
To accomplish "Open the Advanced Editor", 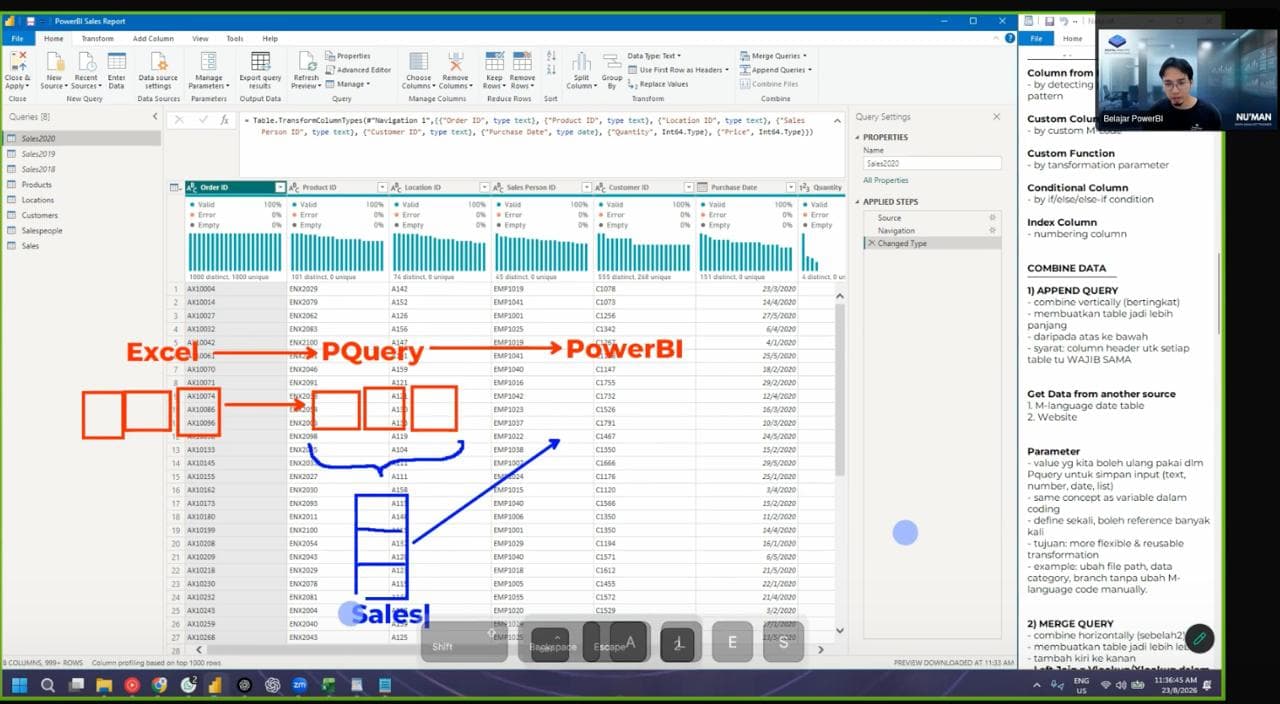I will [359, 70].
